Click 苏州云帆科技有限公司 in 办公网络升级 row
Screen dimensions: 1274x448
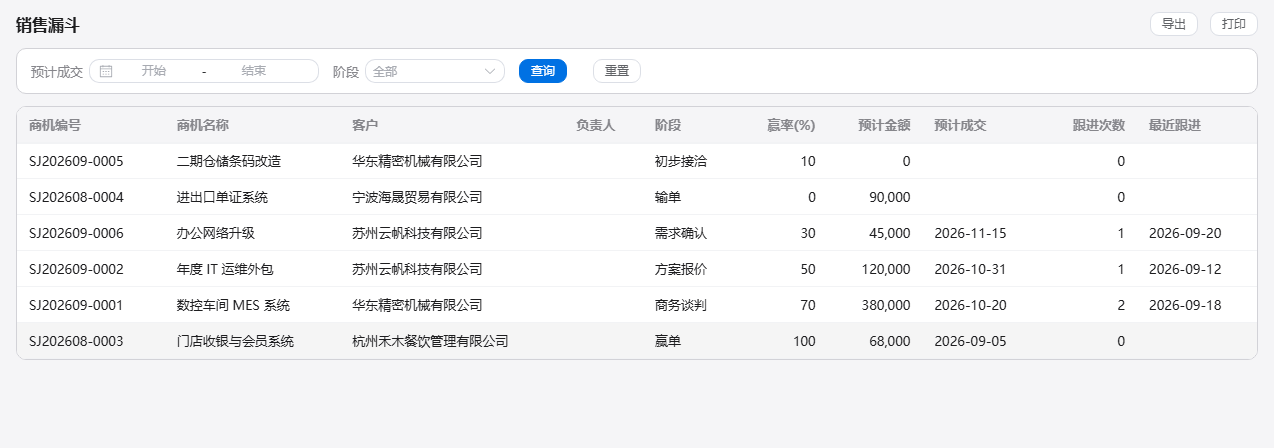coord(417,233)
